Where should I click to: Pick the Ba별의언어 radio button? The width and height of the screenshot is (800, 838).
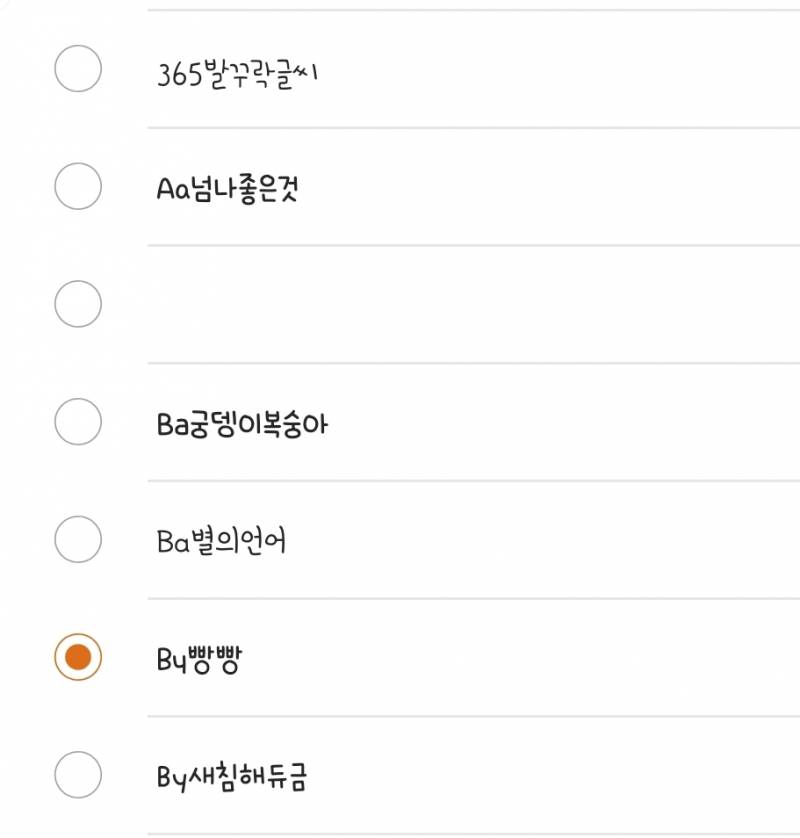point(77,540)
